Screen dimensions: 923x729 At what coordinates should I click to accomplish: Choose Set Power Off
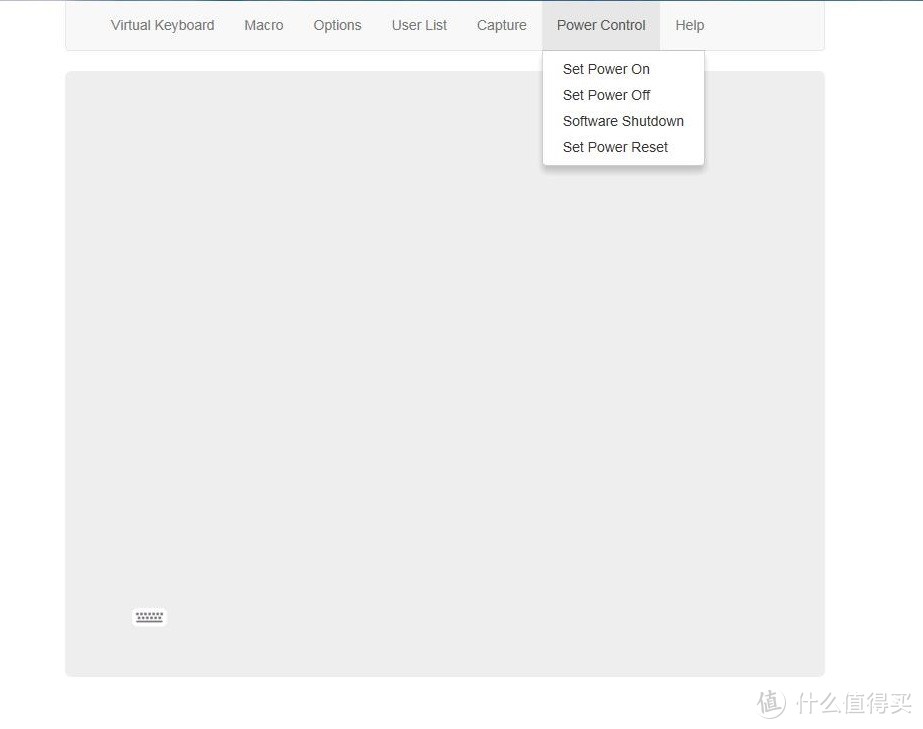coord(606,95)
